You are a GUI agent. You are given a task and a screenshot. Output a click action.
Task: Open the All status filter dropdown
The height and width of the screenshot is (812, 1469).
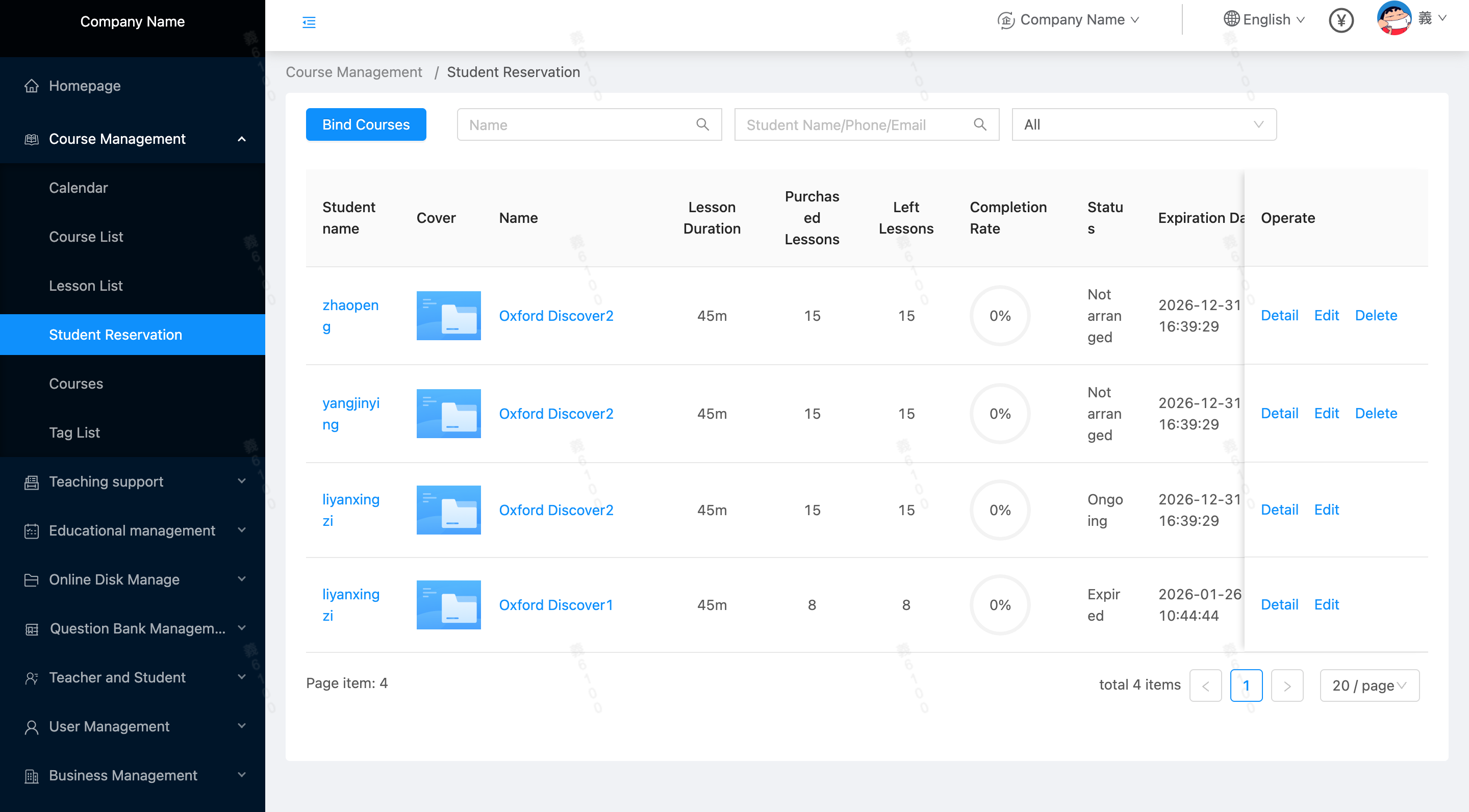(1144, 124)
